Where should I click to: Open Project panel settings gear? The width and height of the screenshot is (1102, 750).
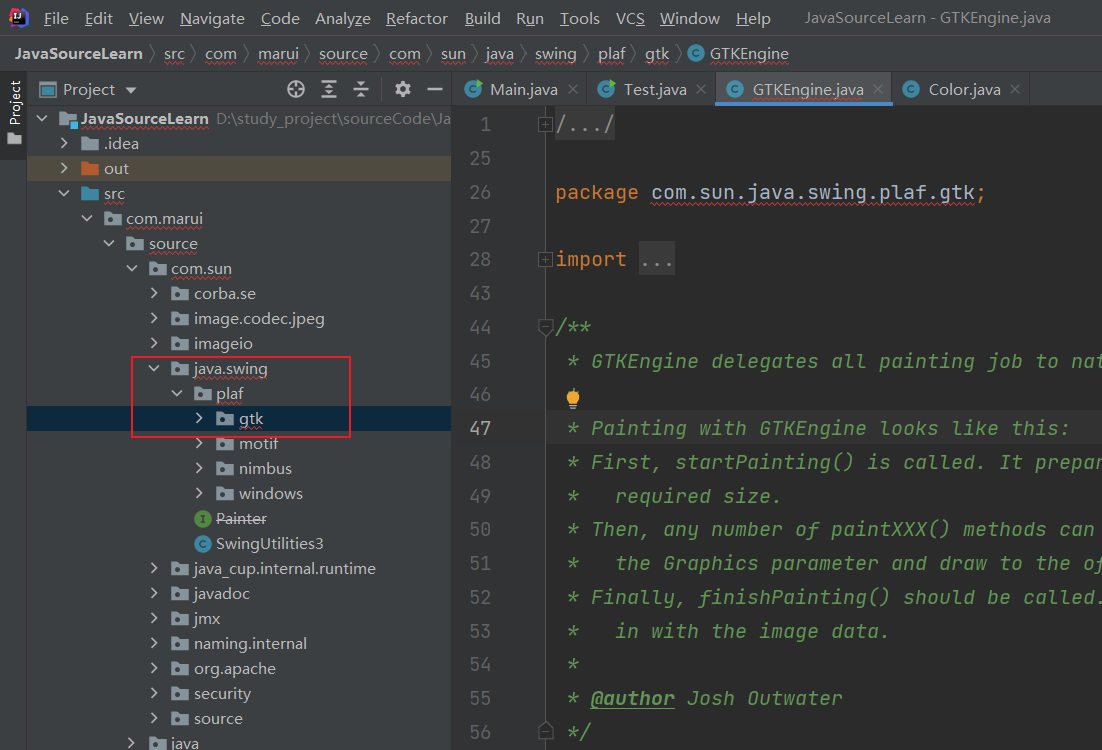(403, 89)
